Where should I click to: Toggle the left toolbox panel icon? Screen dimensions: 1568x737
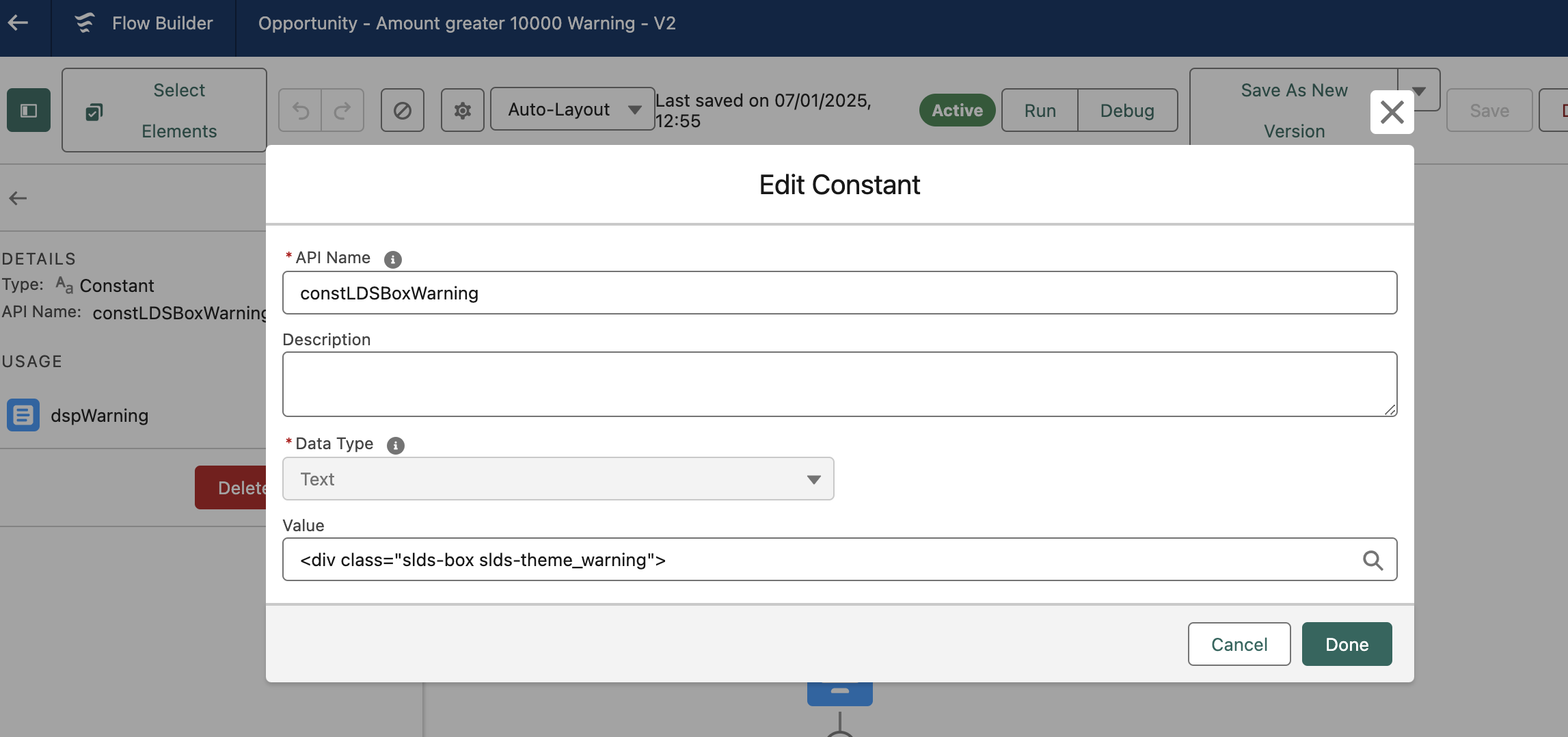(29, 110)
